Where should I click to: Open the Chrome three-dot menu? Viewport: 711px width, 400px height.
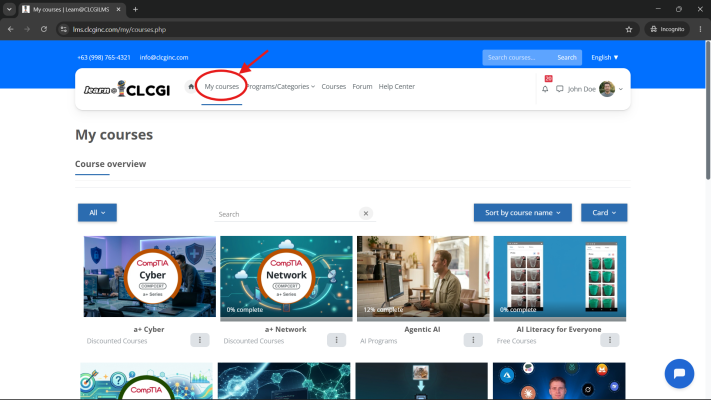point(700,29)
